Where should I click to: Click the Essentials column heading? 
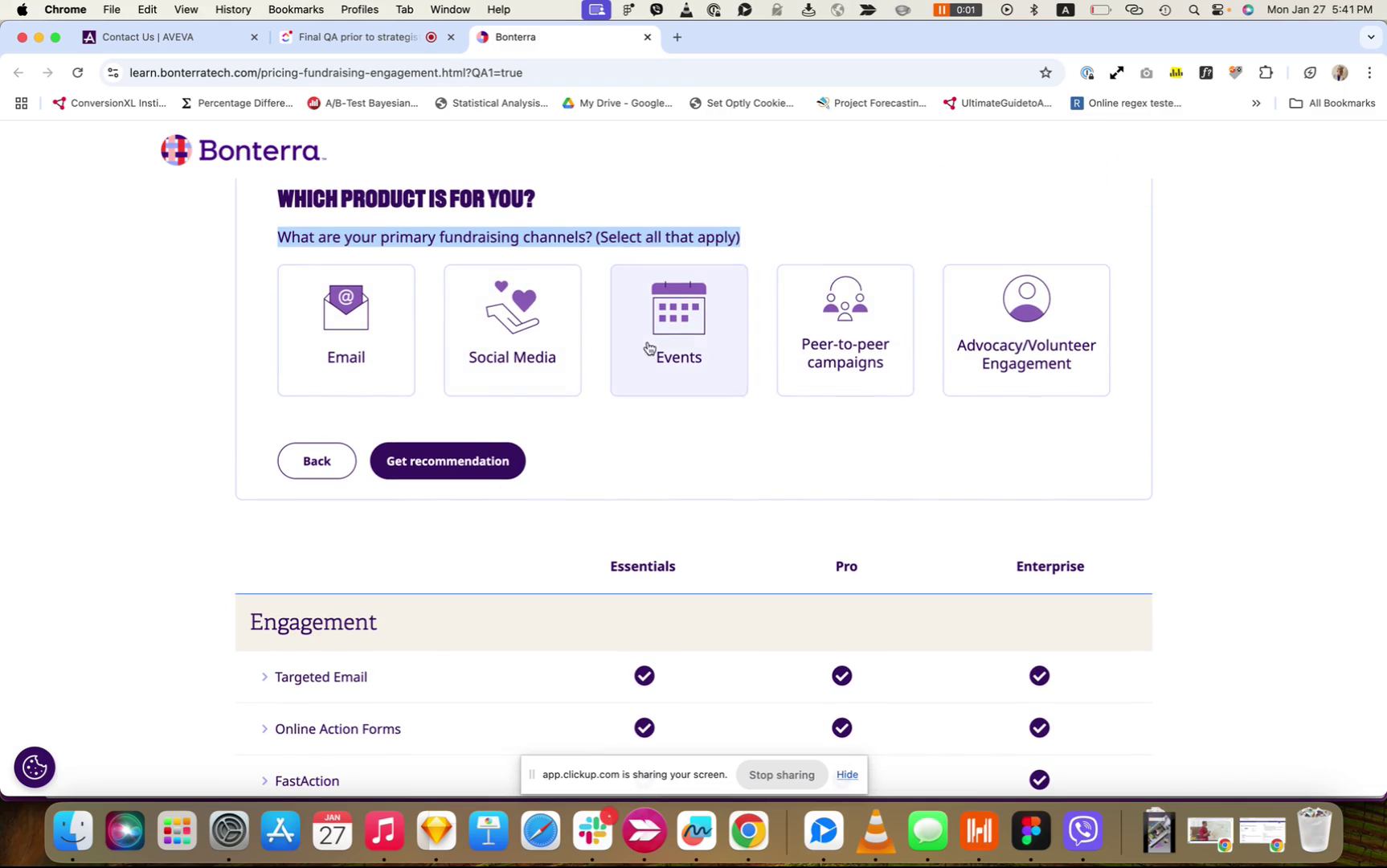[643, 567]
